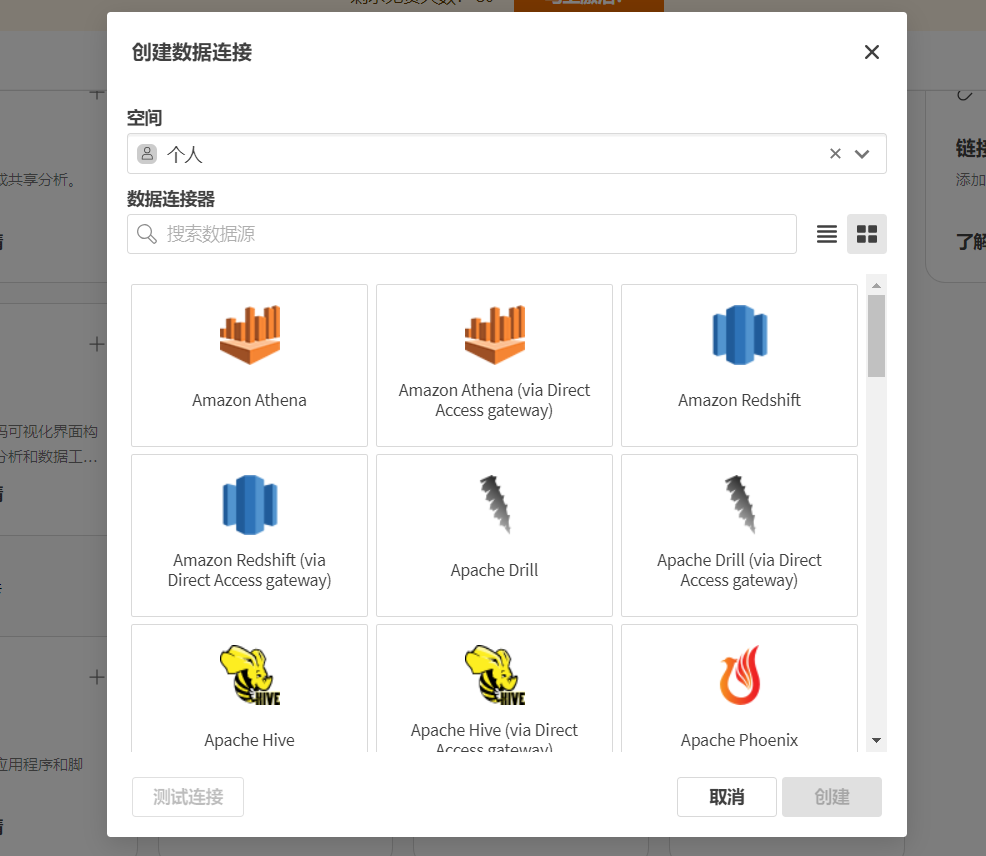The image size is (986, 856).
Task: Click the 测试连接 button
Action: (x=188, y=797)
